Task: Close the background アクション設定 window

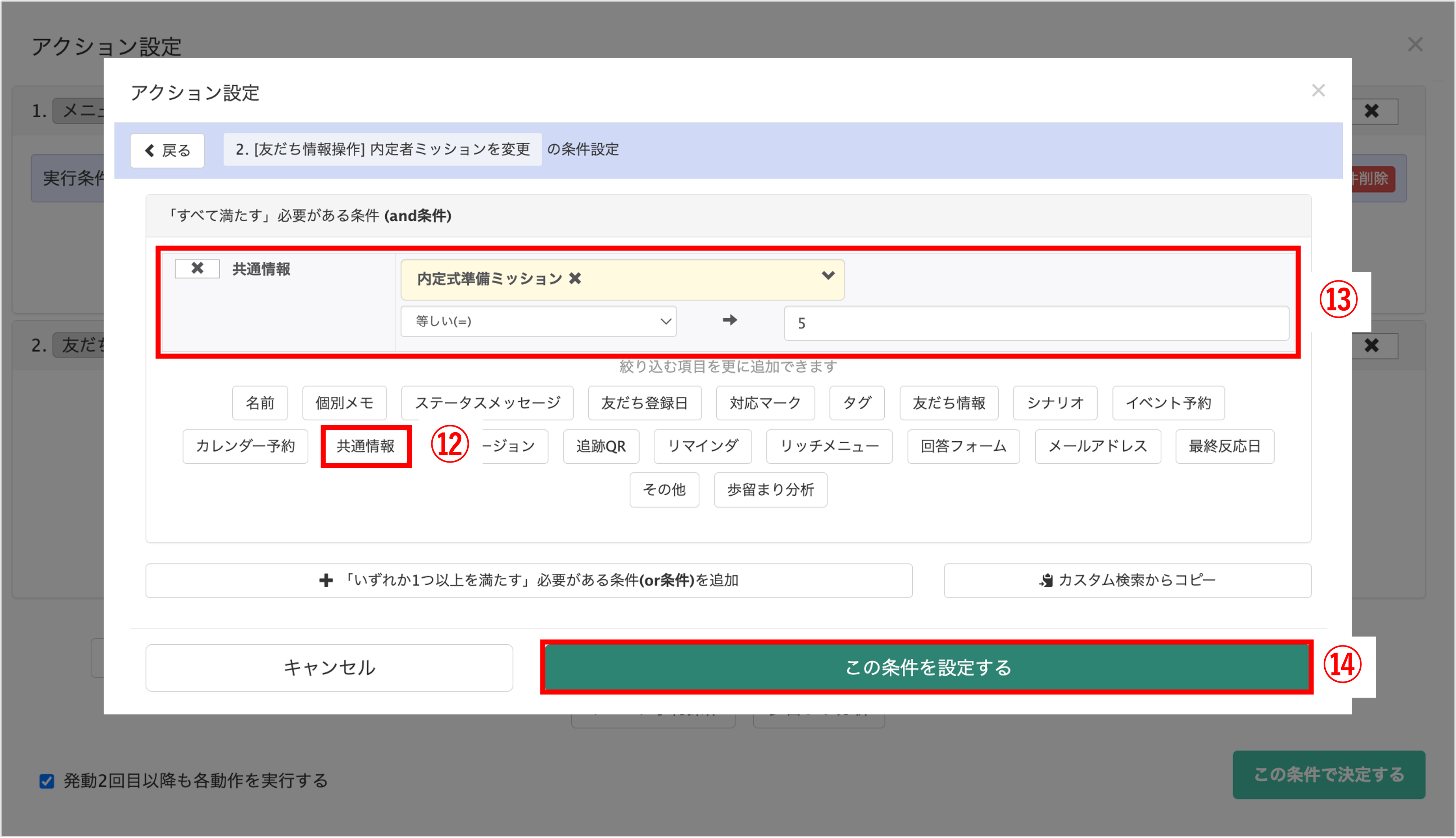Action: (1415, 44)
